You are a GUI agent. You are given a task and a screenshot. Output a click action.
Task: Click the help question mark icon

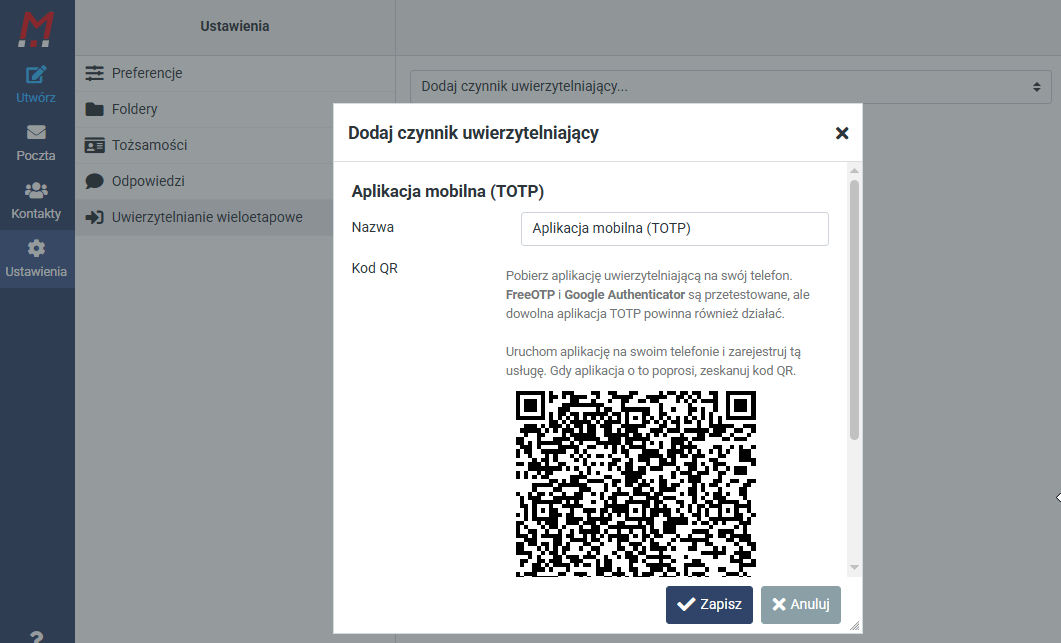(x=37, y=636)
